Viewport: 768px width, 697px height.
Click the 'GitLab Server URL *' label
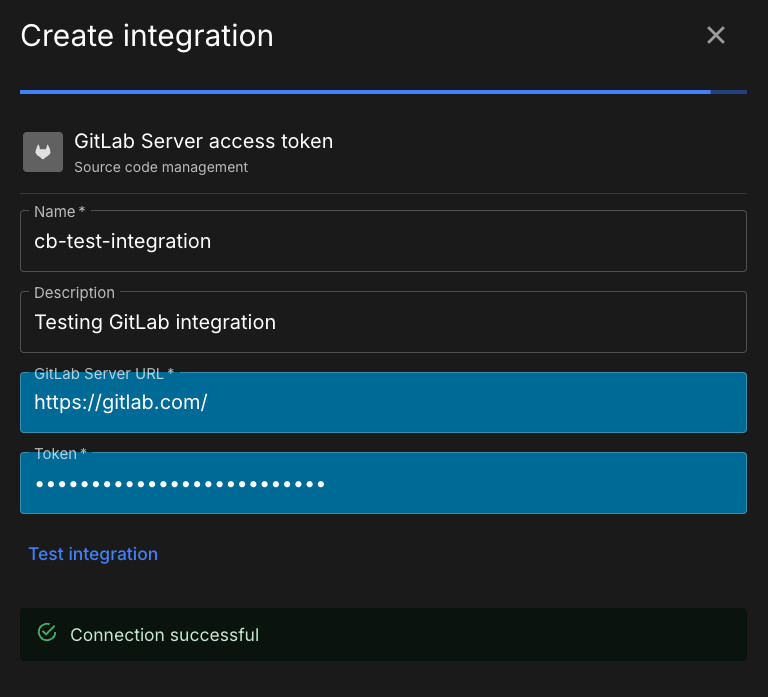[x=104, y=373]
